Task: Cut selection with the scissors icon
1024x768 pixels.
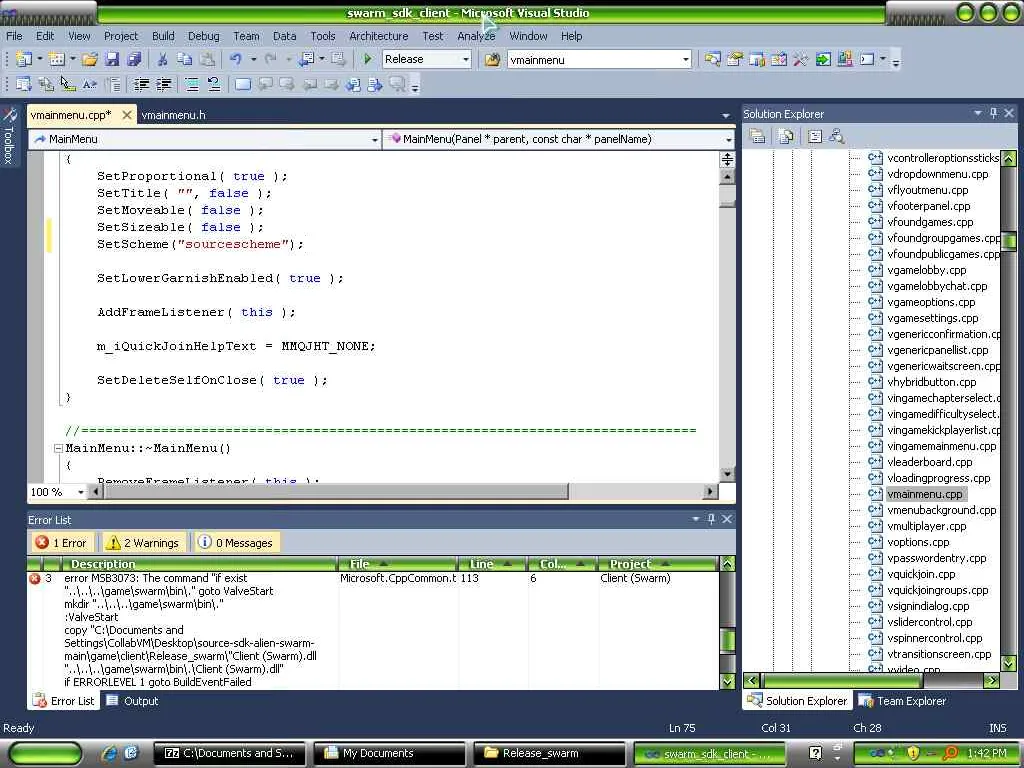Action: [x=163, y=59]
